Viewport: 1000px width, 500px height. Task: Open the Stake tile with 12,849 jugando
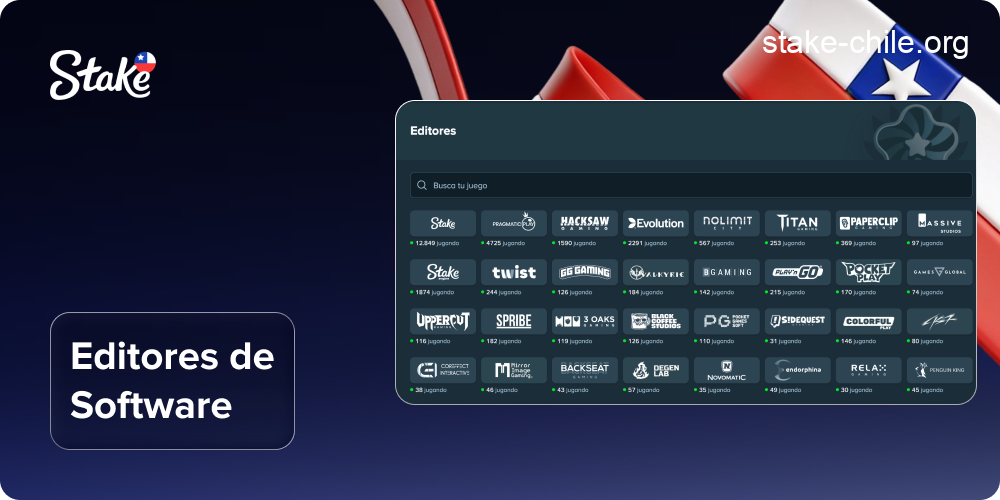coord(443,223)
